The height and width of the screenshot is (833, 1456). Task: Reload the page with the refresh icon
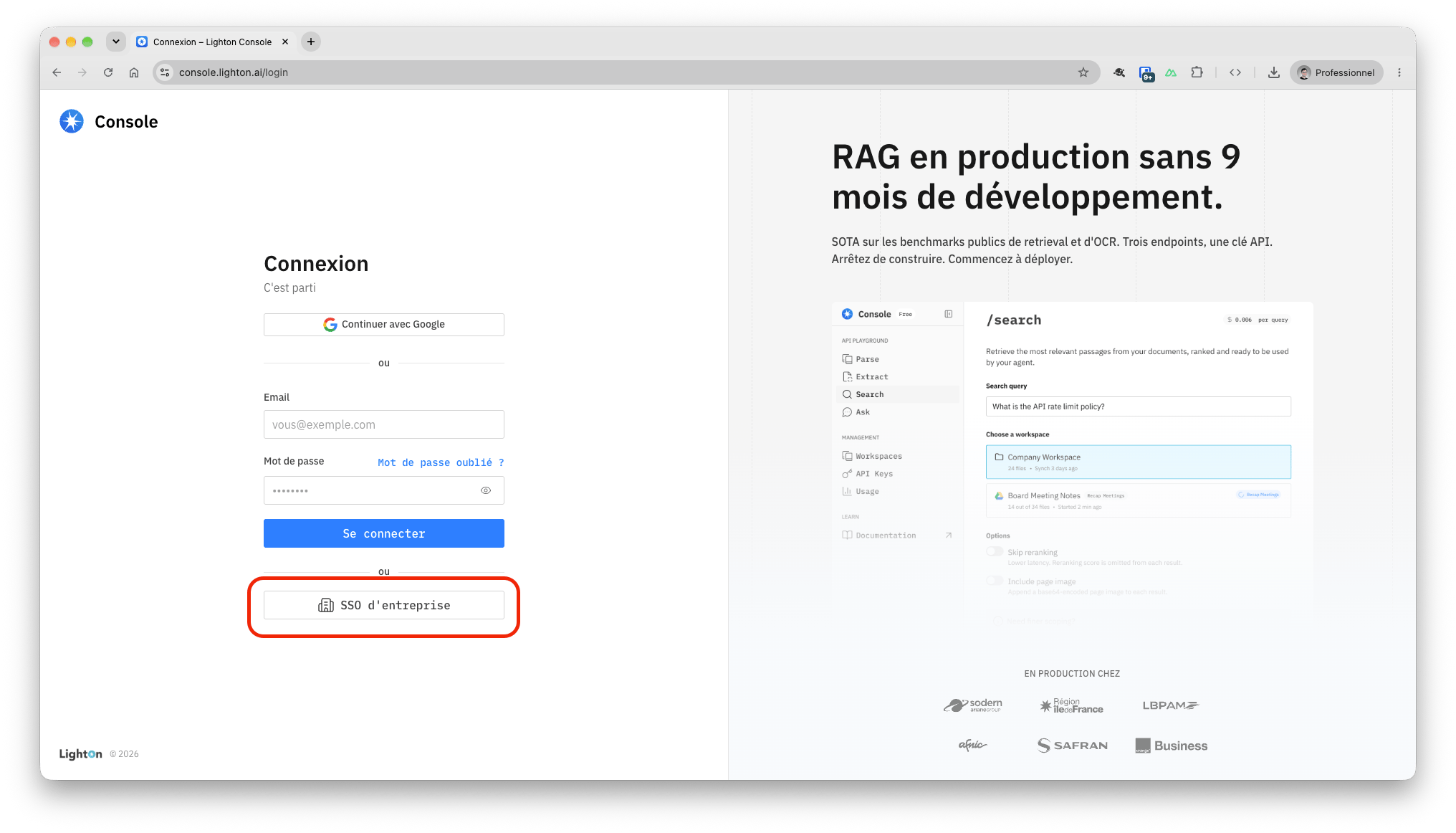108,72
